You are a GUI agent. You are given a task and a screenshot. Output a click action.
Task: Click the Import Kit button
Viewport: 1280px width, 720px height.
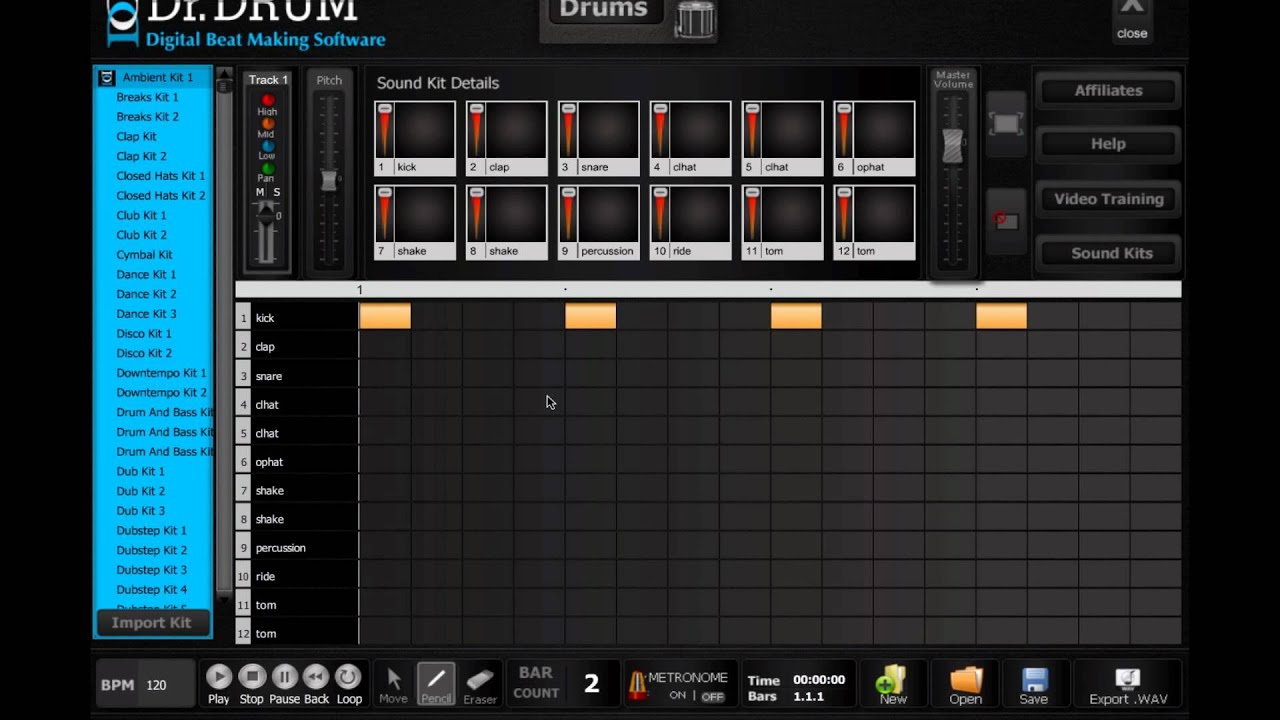(x=151, y=622)
